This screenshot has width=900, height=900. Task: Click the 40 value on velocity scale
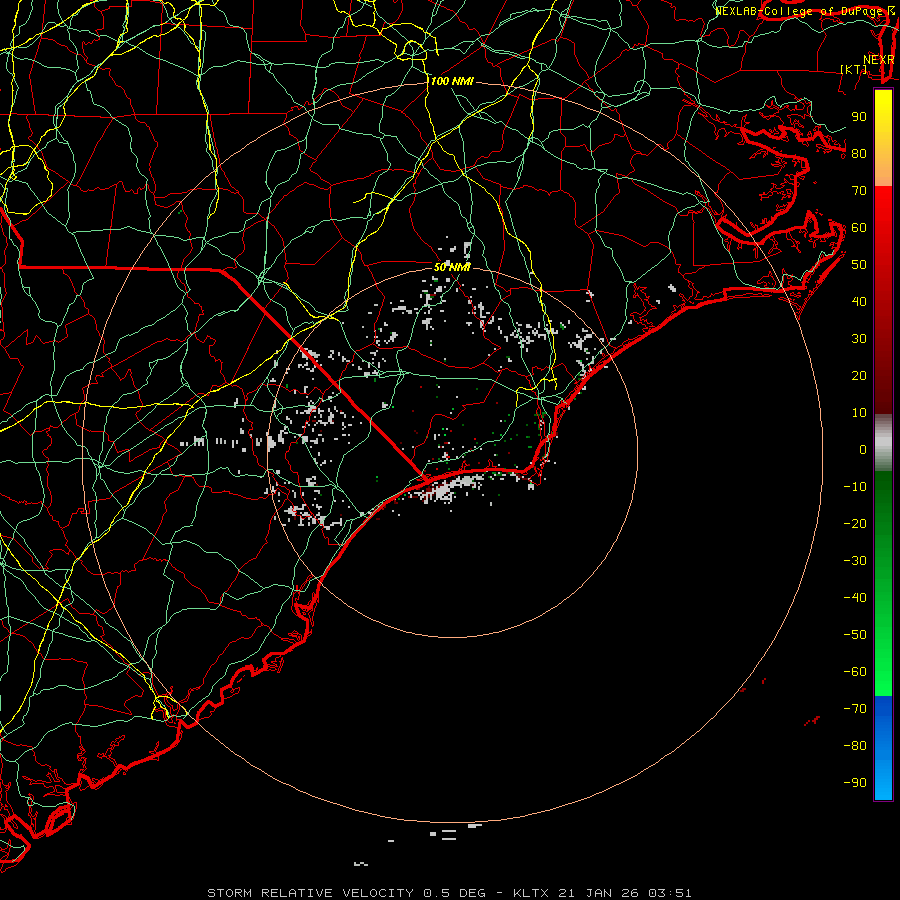[859, 302]
